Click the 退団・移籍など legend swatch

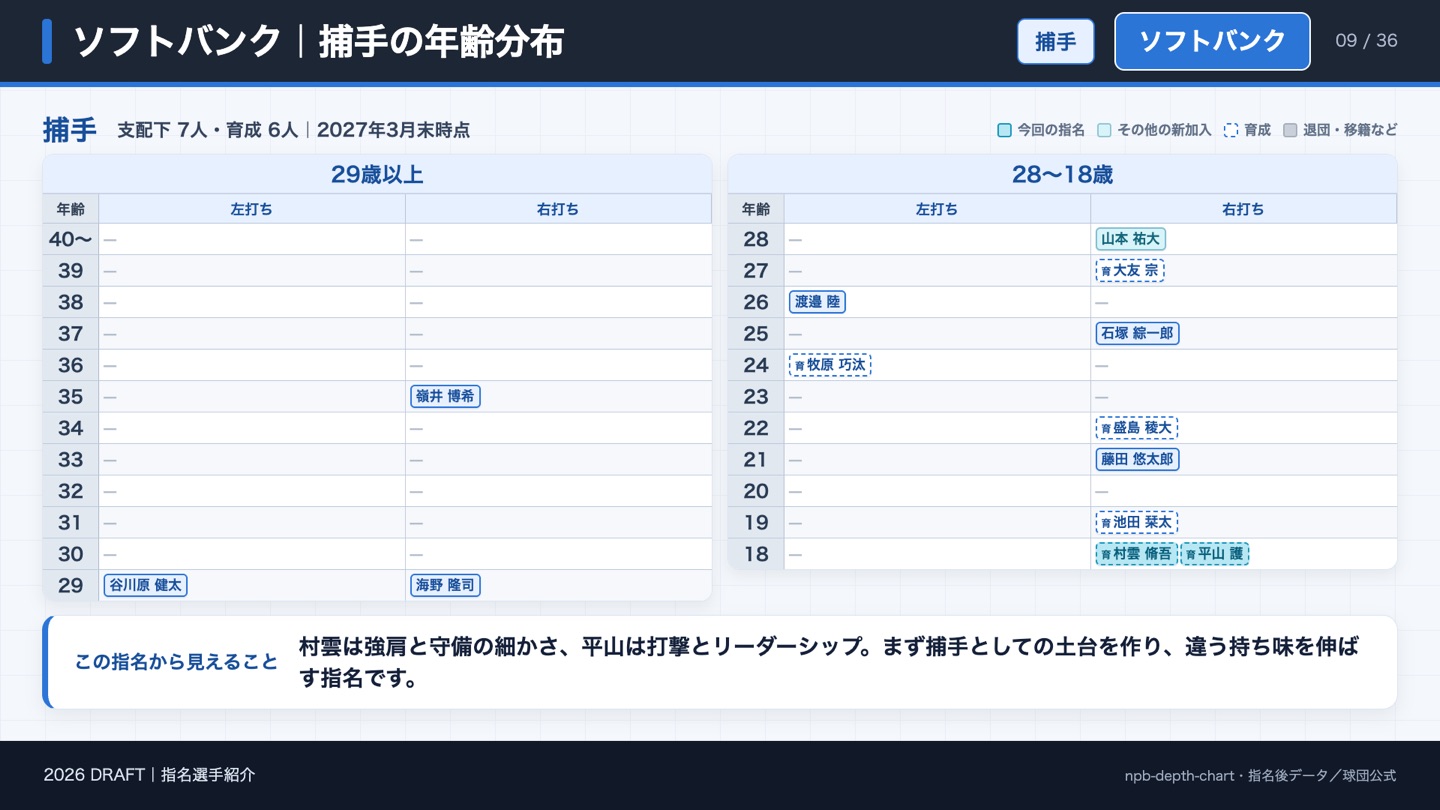1290,130
